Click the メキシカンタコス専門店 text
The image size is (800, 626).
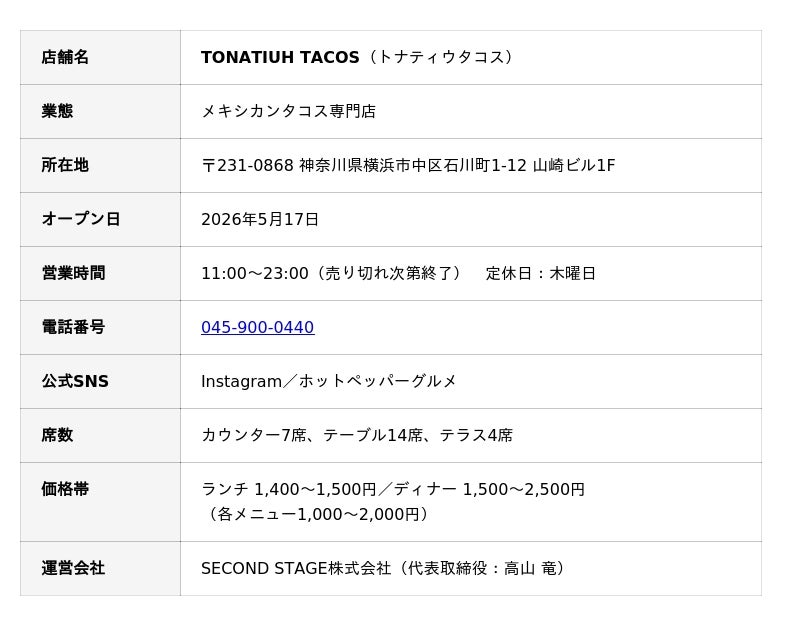click(x=289, y=111)
